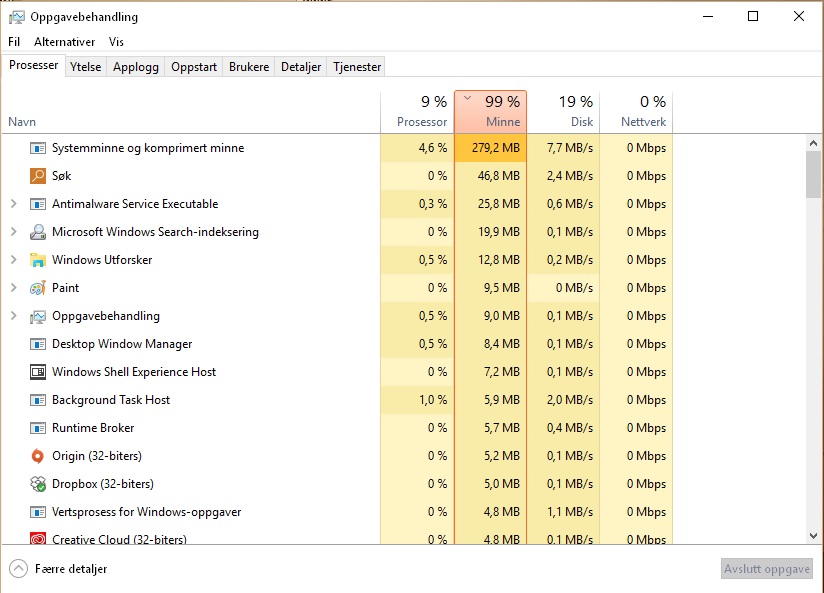Click the Avslutt oppgave button
This screenshot has height=593, width=824.
tap(767, 569)
